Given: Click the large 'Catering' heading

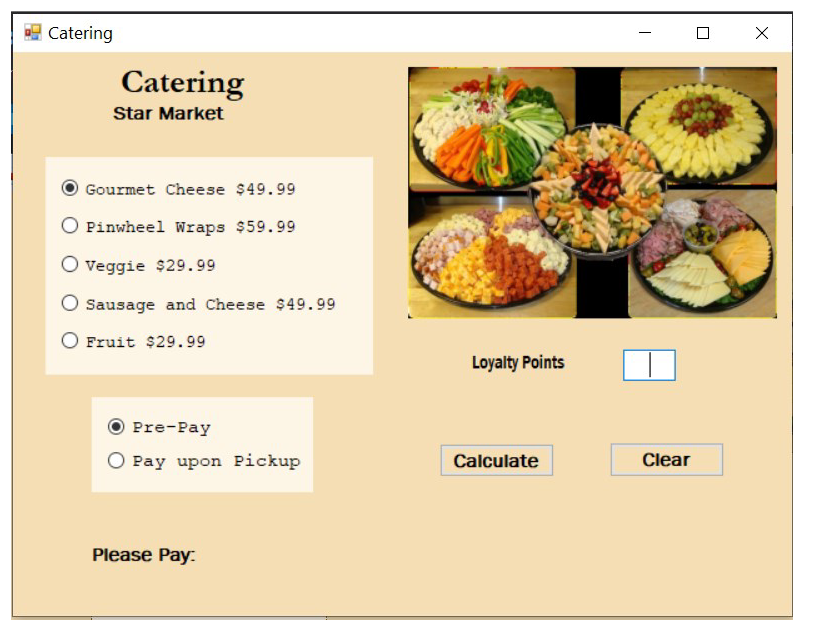Looking at the screenshot, I should coord(183,83).
